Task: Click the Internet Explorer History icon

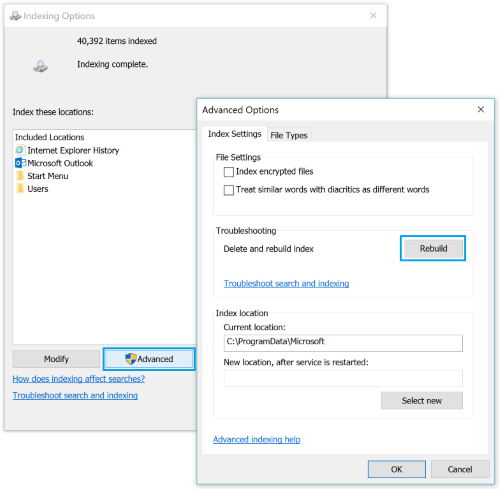Action: pos(20,150)
